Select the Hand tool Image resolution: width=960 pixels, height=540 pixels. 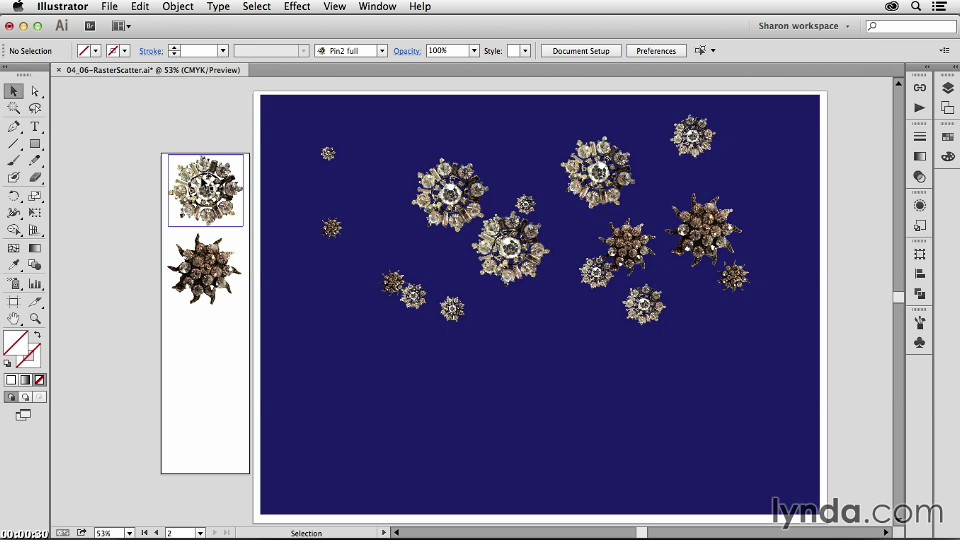(x=13, y=318)
